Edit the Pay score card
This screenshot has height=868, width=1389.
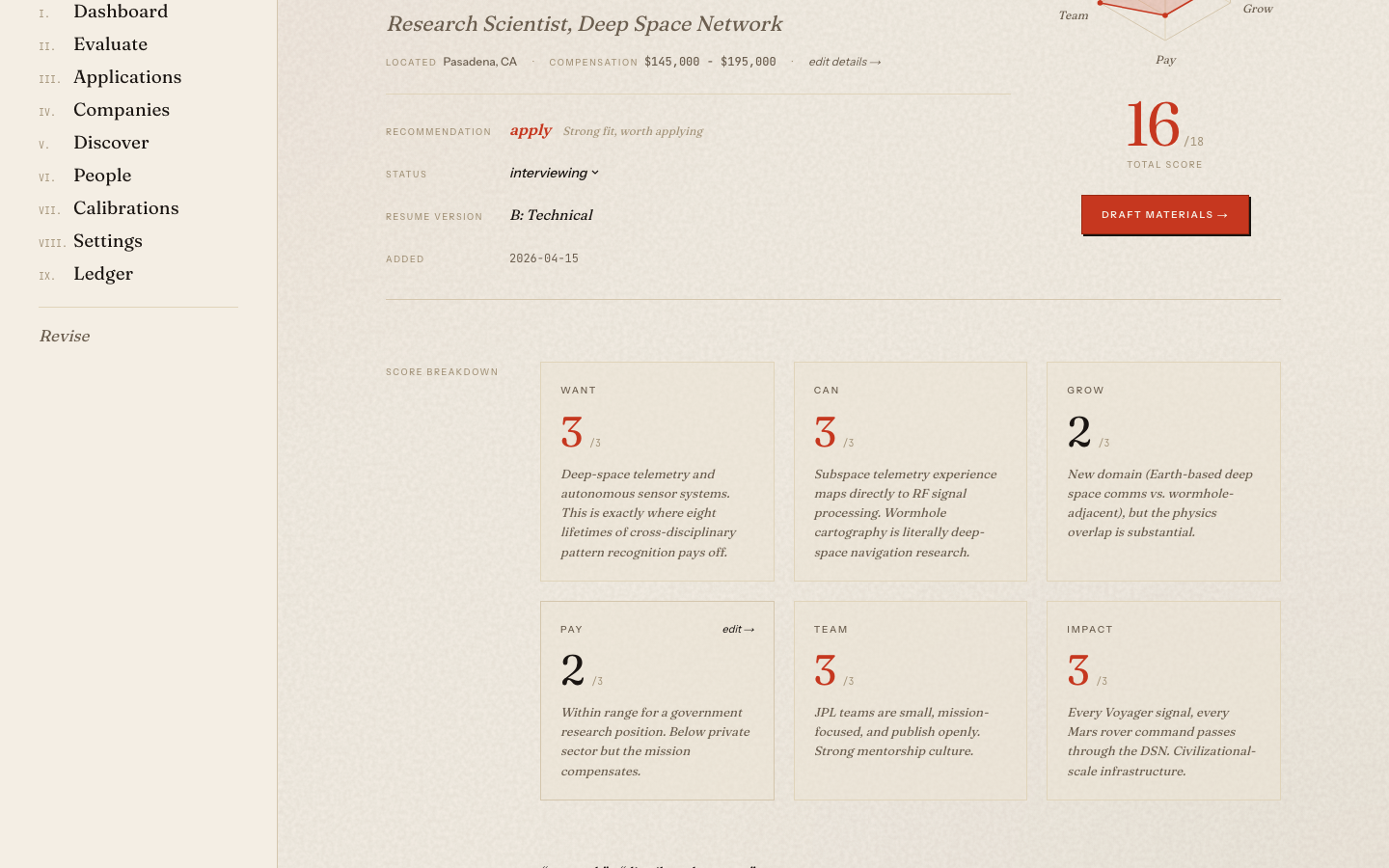point(738,630)
